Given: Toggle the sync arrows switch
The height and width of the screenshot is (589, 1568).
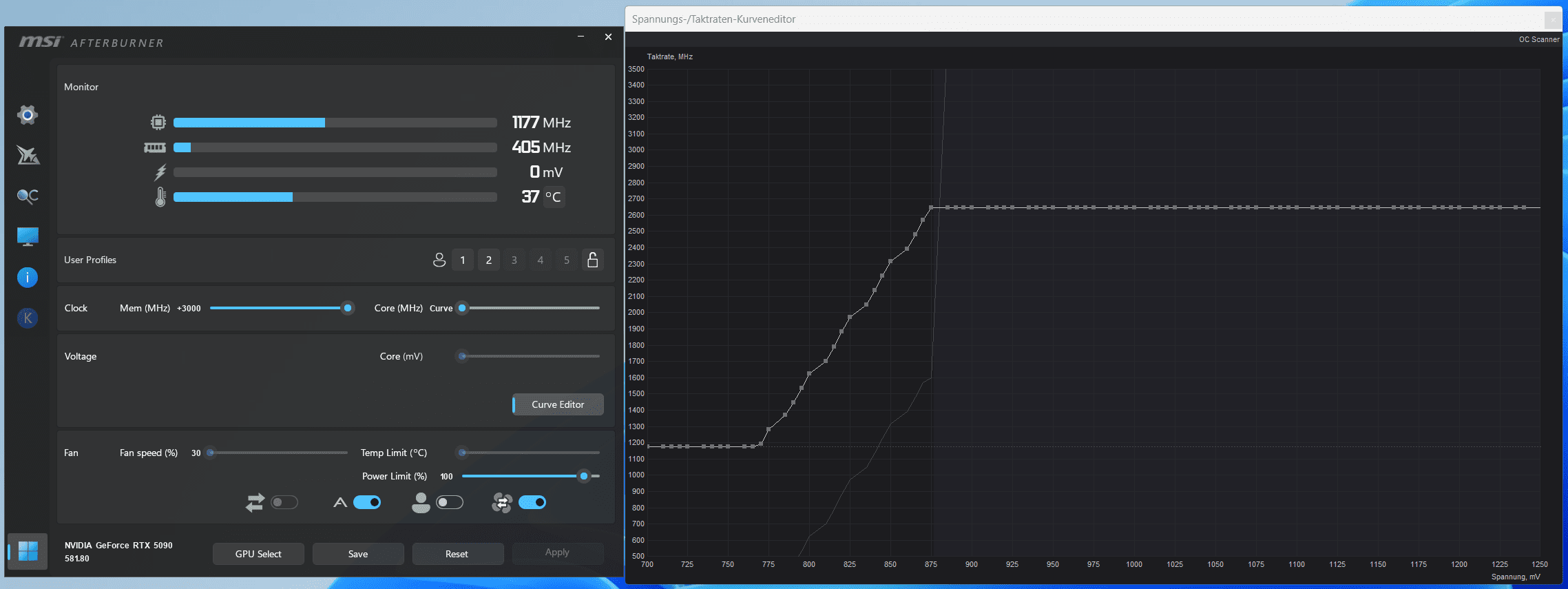Looking at the screenshot, I should (x=284, y=502).
